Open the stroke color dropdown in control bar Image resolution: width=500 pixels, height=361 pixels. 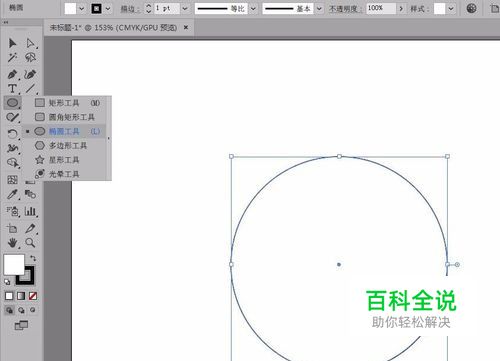coord(108,9)
